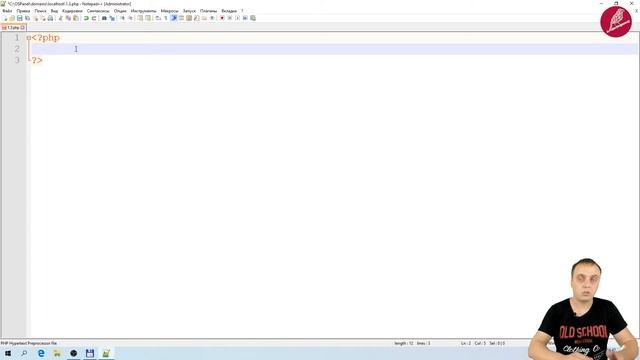Toggle synchronized vertical scrolling
The image size is (640, 360).
[x=140, y=18]
